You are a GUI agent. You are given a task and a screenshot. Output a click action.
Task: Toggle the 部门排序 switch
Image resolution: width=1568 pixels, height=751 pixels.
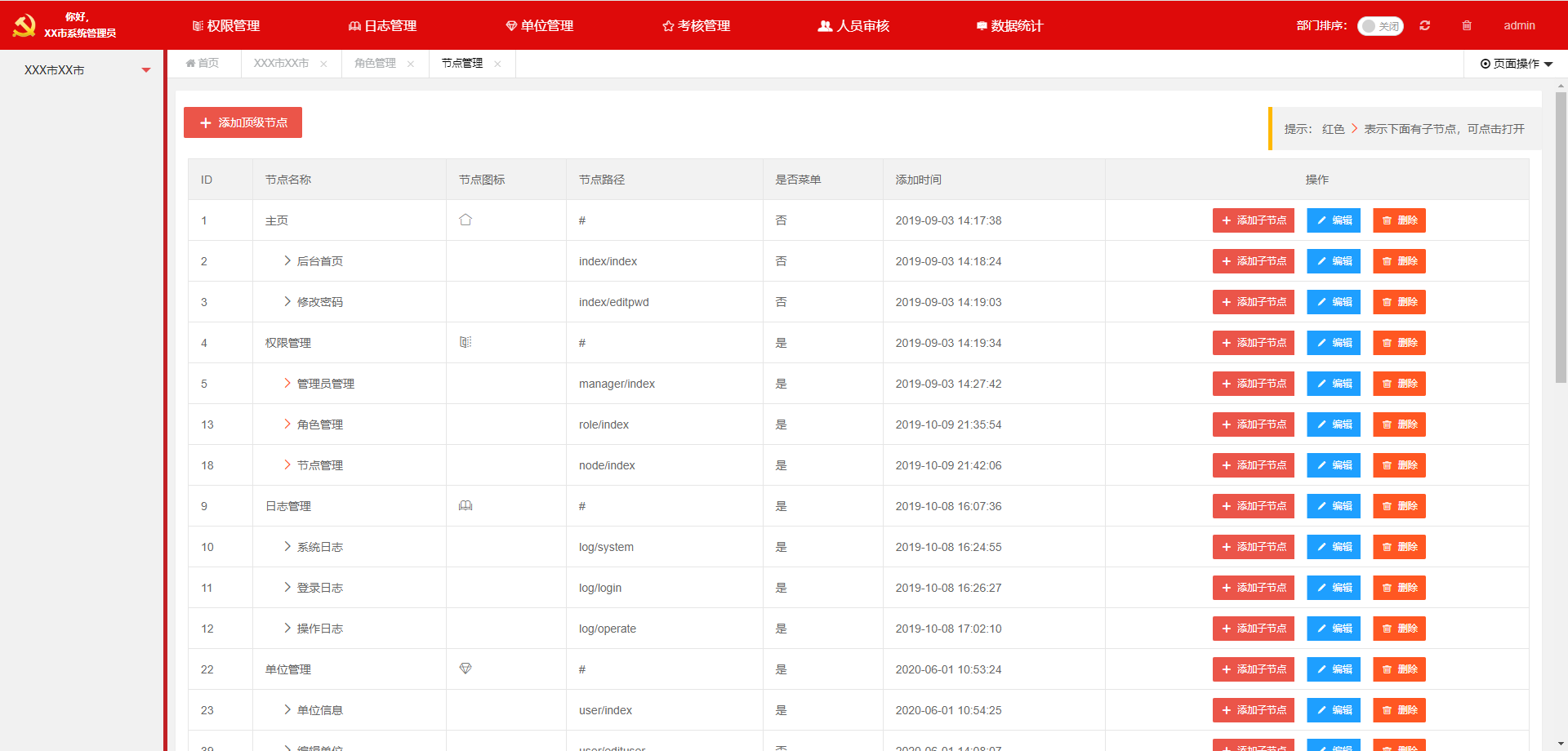(1380, 26)
